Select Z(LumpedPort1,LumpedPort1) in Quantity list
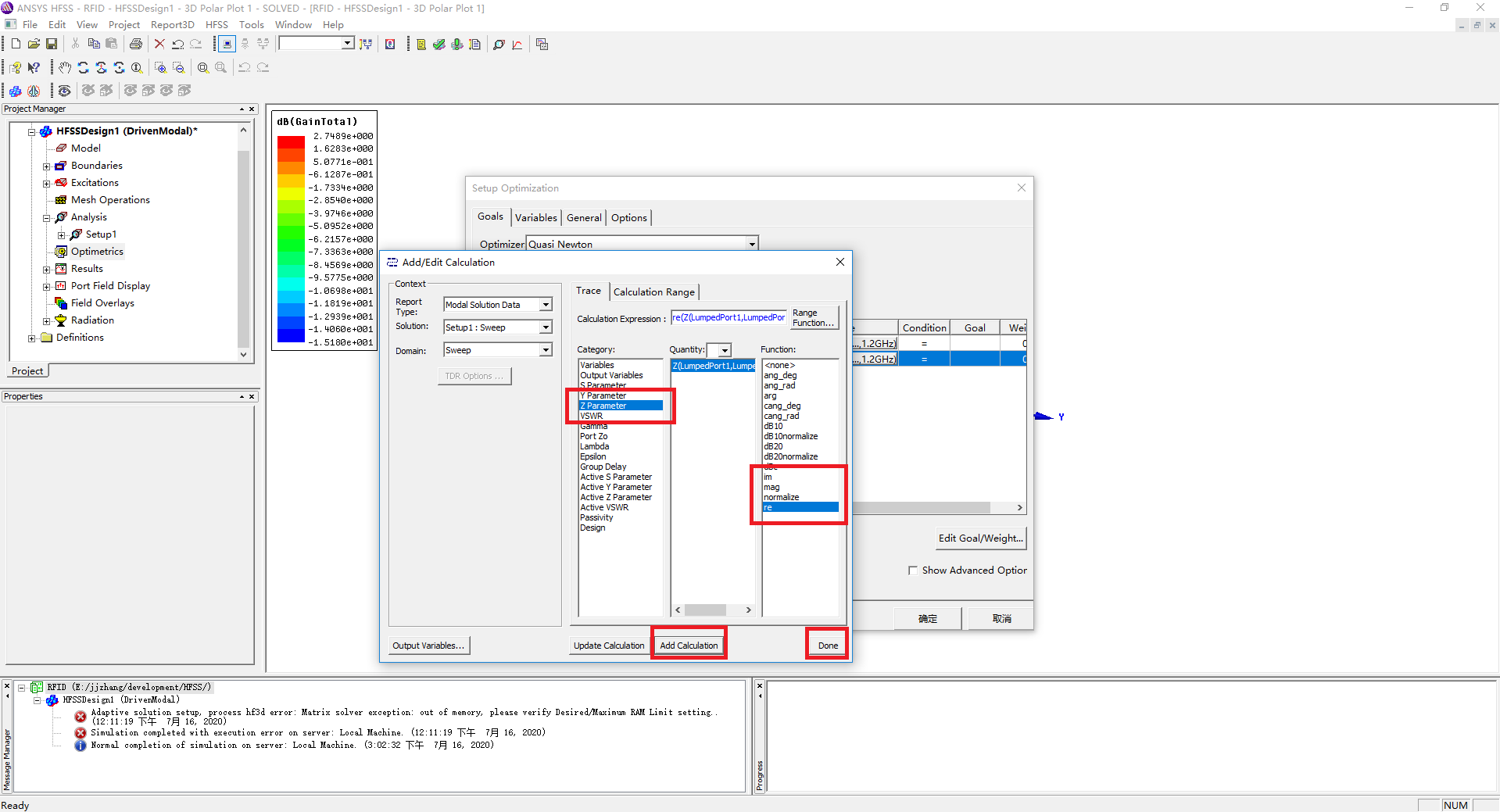 coord(713,366)
